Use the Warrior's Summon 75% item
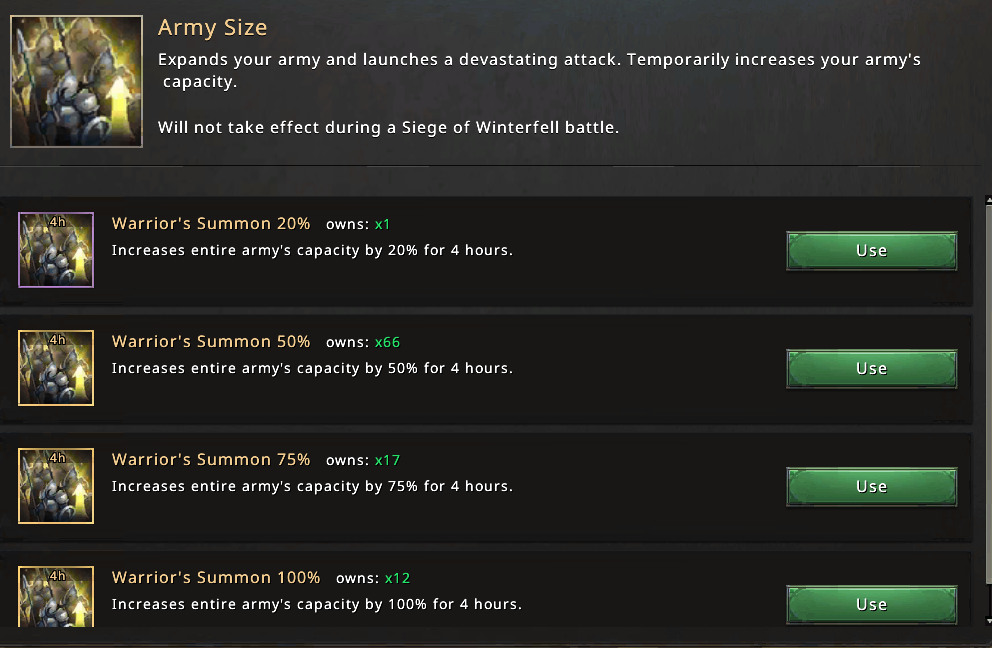 pyautogui.click(x=871, y=487)
